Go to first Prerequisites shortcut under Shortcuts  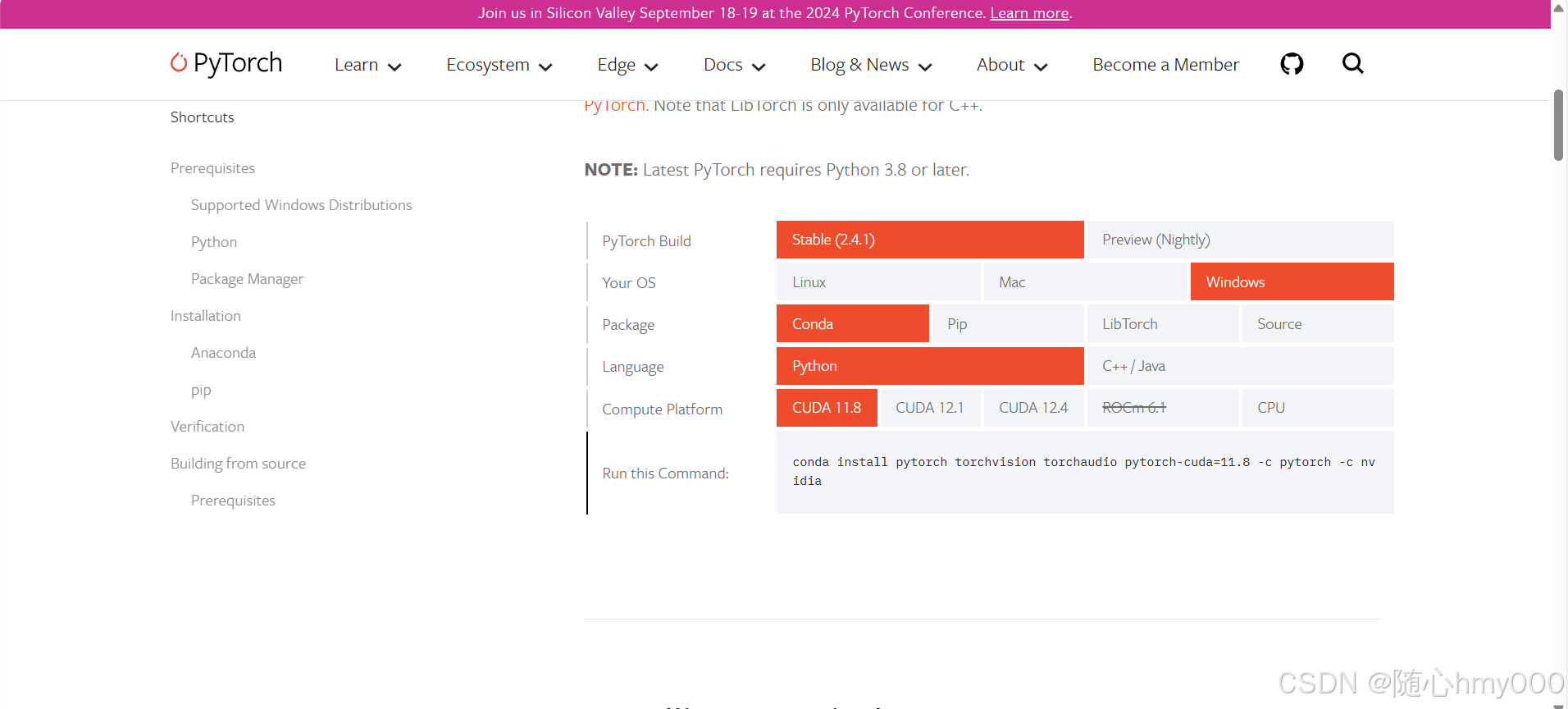[212, 168]
